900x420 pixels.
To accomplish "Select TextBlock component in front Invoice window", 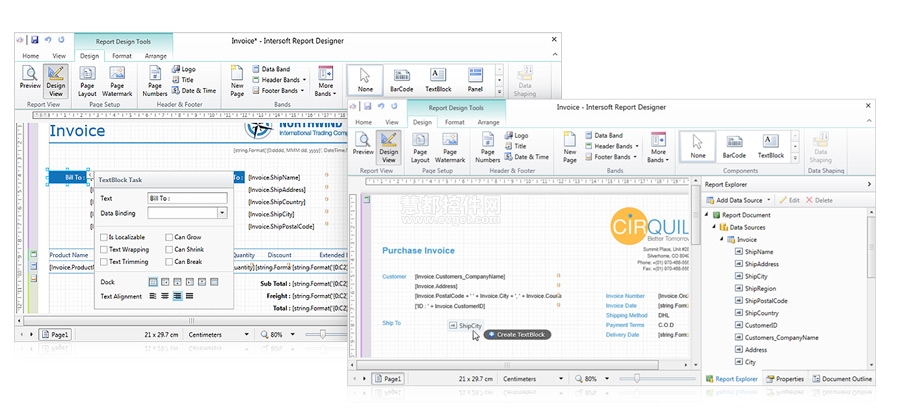I will (x=770, y=147).
